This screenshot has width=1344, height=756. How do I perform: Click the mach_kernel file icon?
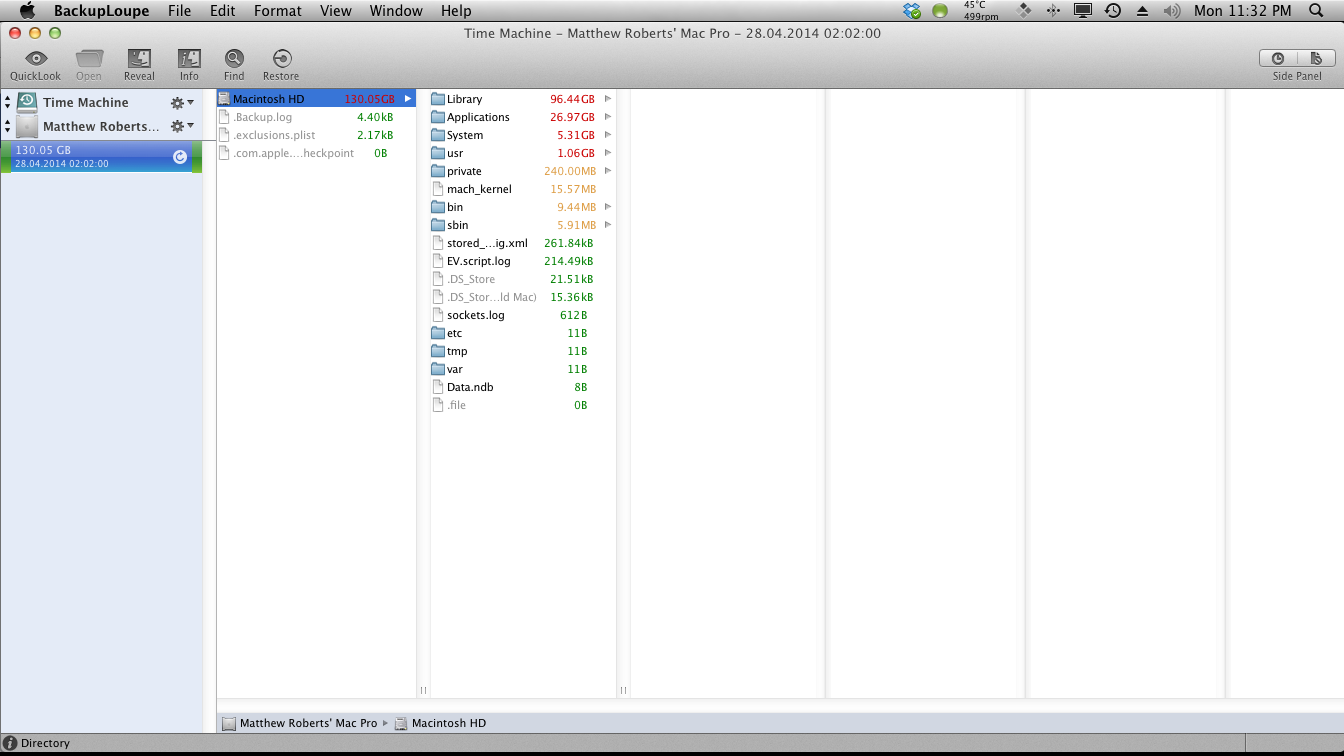(438, 189)
